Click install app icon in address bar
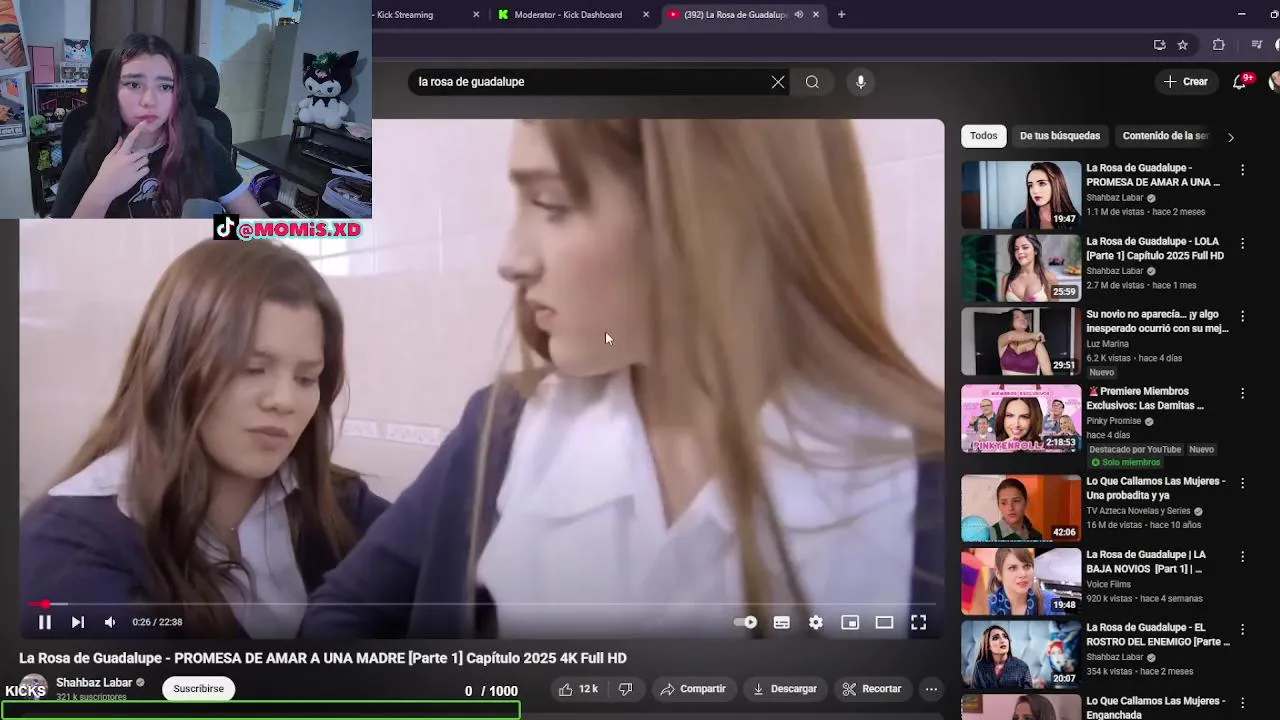1280x720 pixels. [x=1159, y=45]
